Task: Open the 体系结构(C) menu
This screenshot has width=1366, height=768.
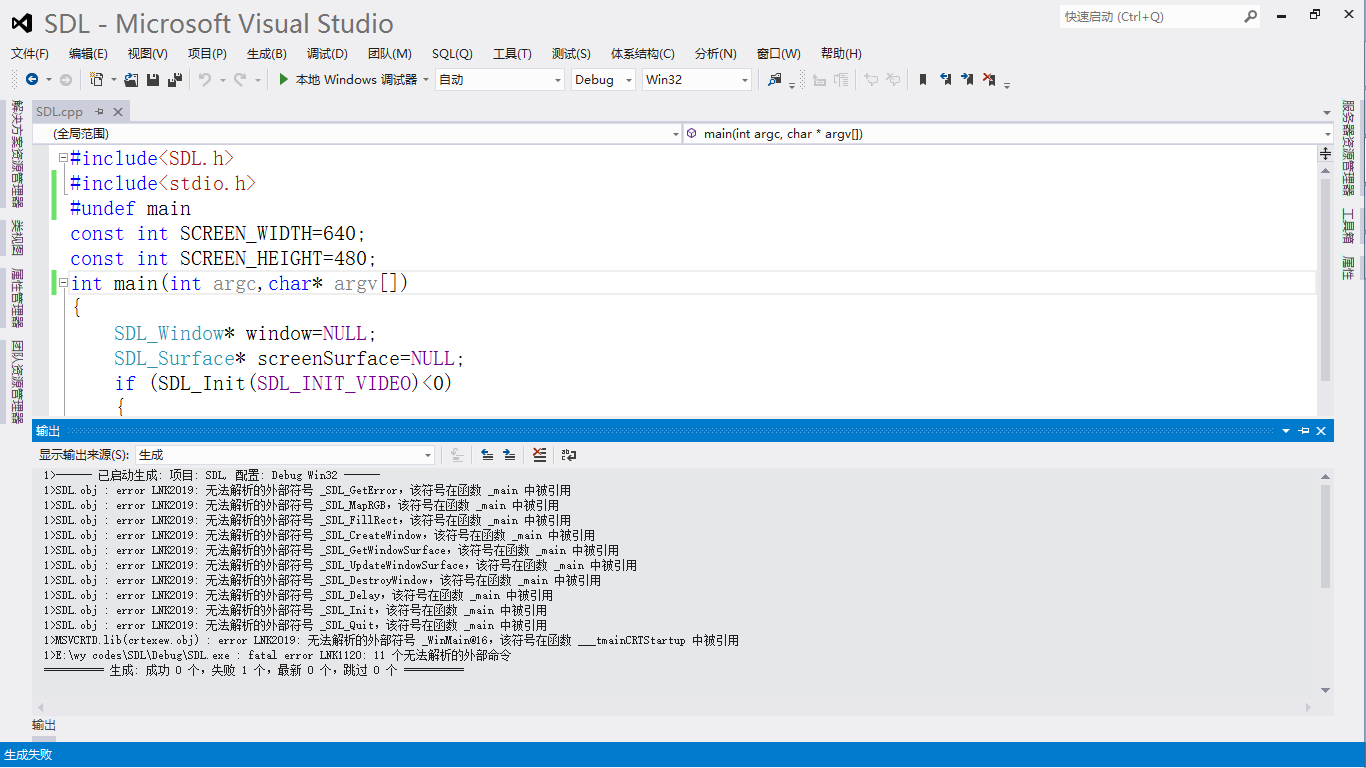Action: 642,53
